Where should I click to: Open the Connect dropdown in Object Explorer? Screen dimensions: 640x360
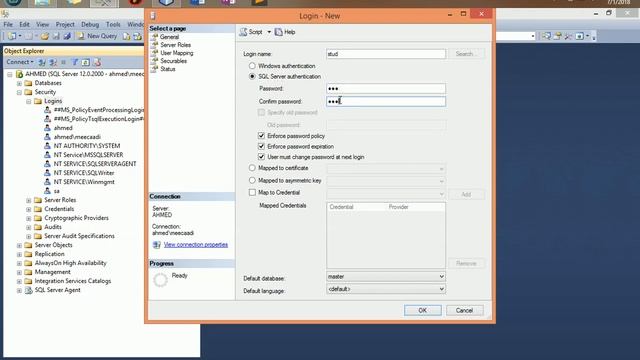(20, 62)
